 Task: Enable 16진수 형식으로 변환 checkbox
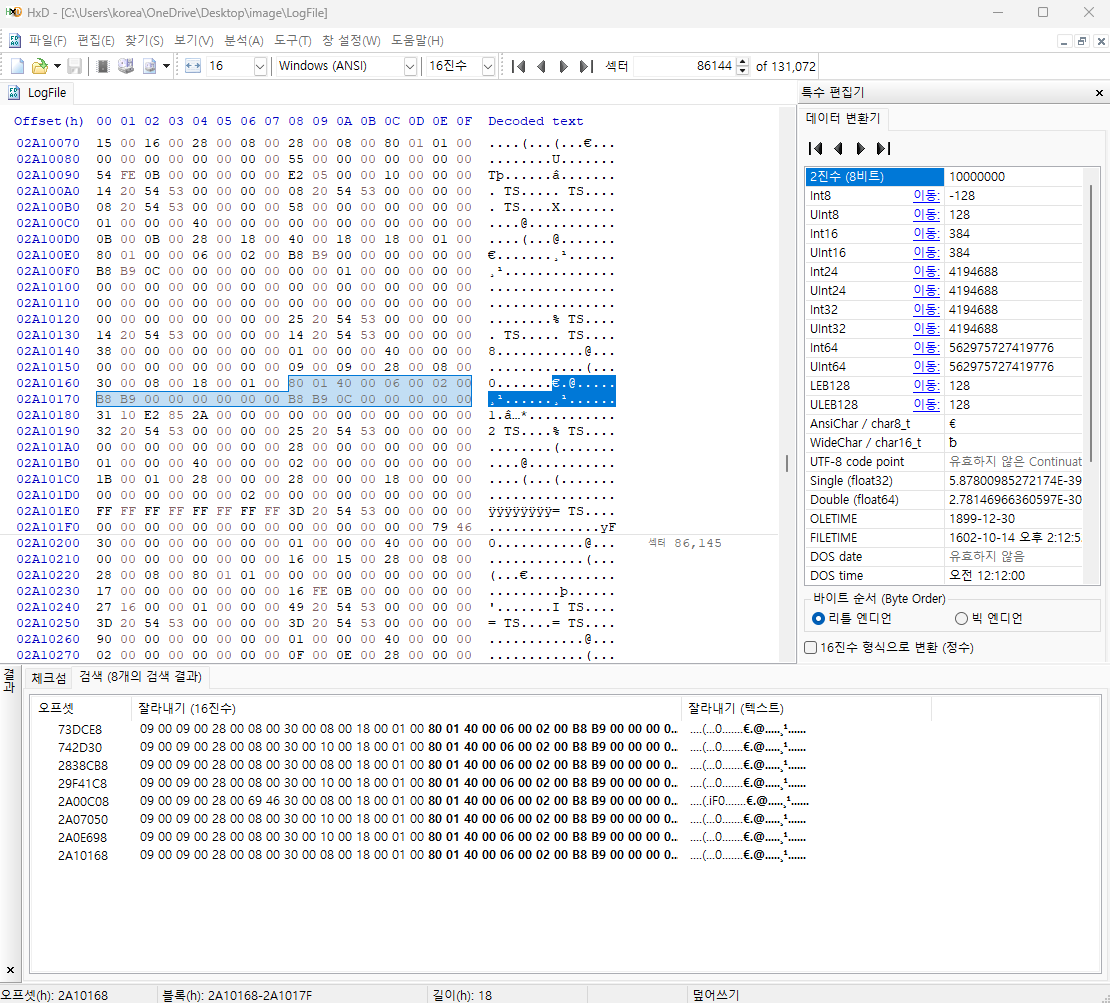[811, 647]
